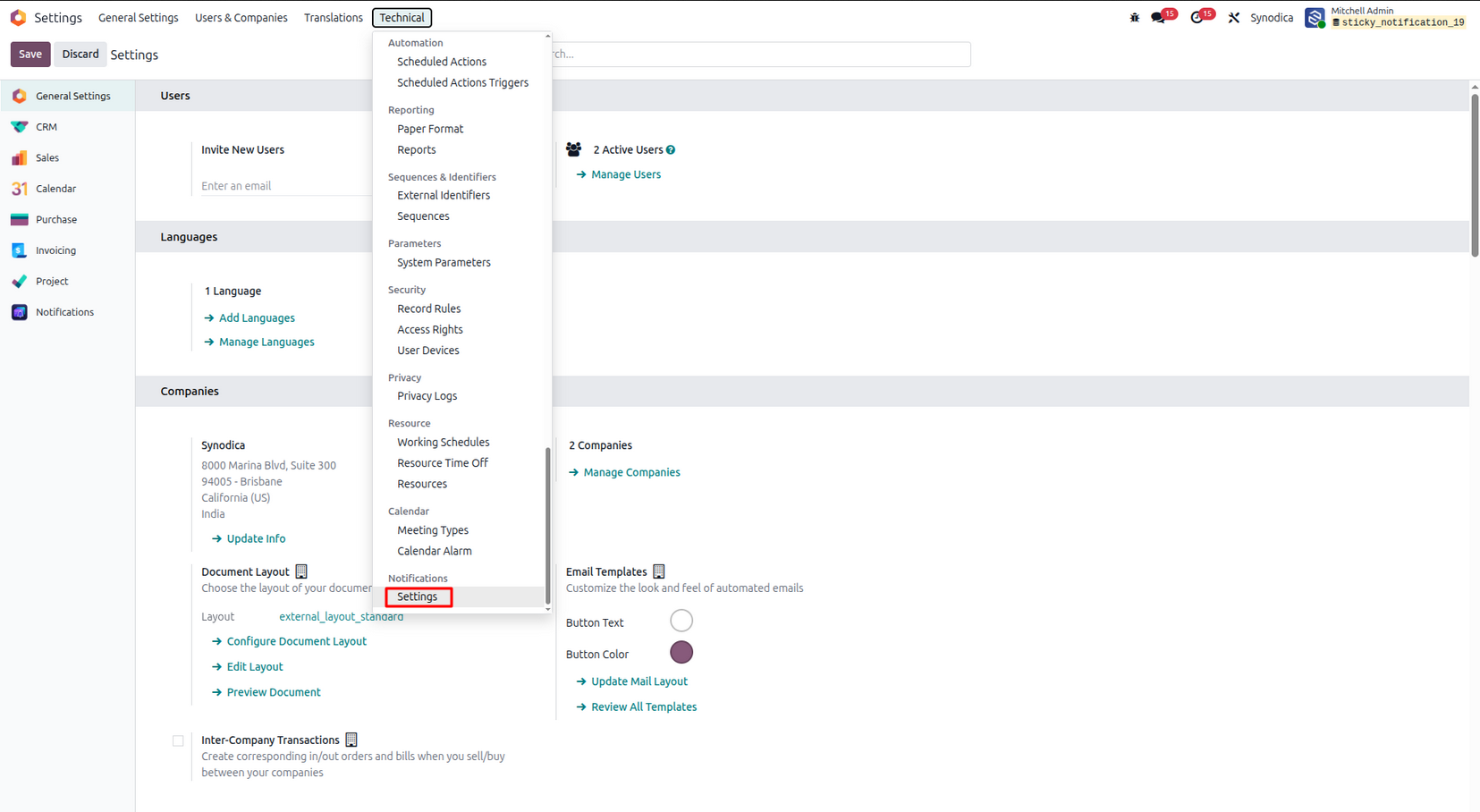The image size is (1480, 812).
Task: Switch company via Synodica selector
Action: pos(1272,18)
